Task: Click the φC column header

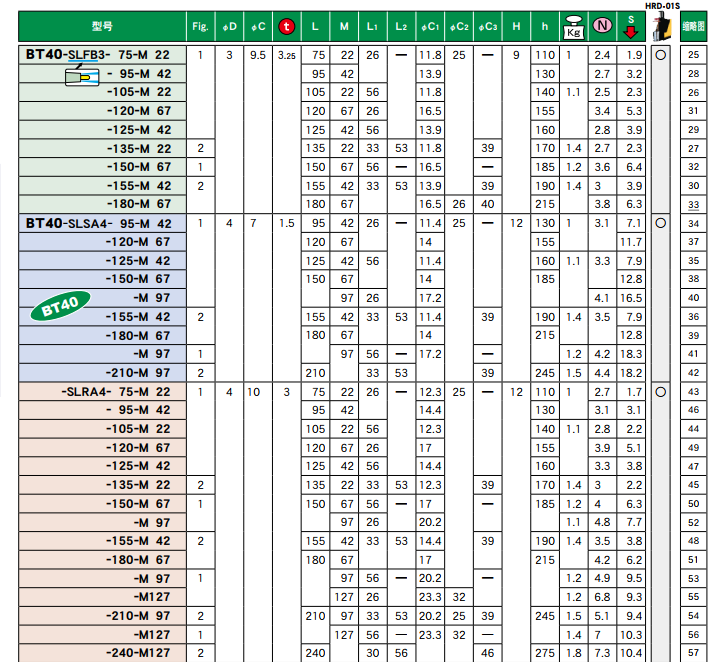Action: 258,27
